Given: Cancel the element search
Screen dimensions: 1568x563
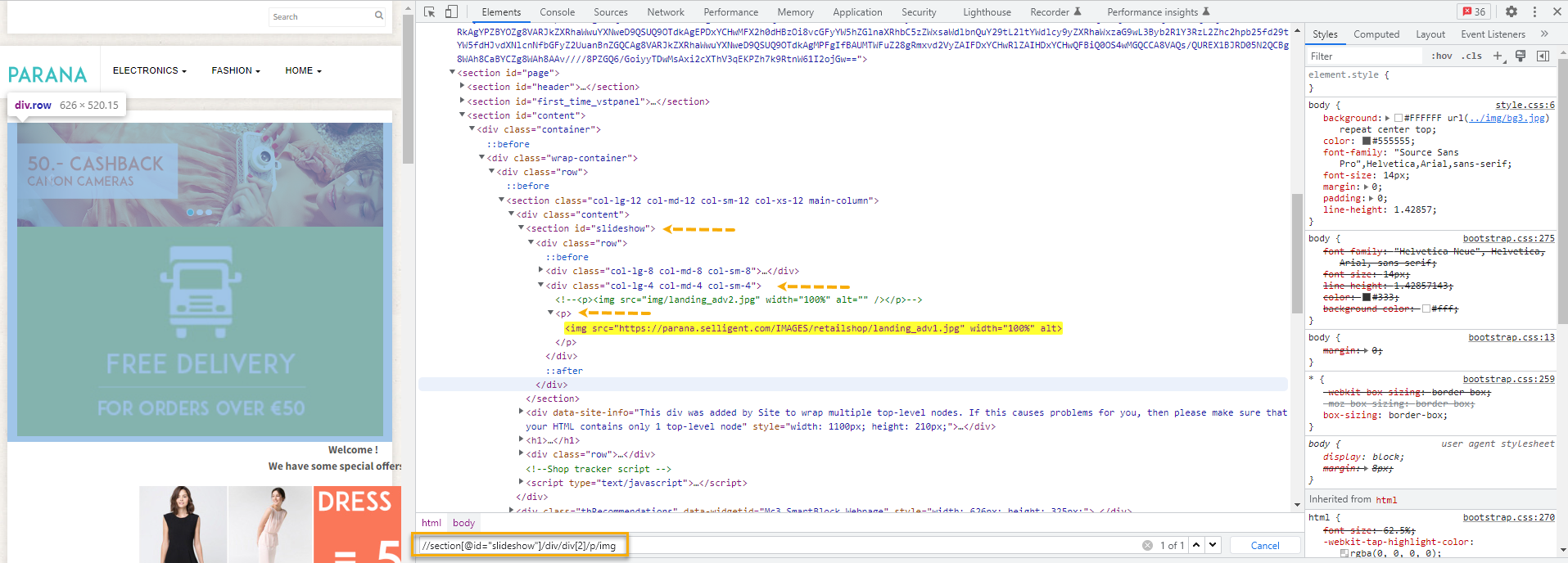Looking at the screenshot, I should pyautogui.click(x=1264, y=545).
